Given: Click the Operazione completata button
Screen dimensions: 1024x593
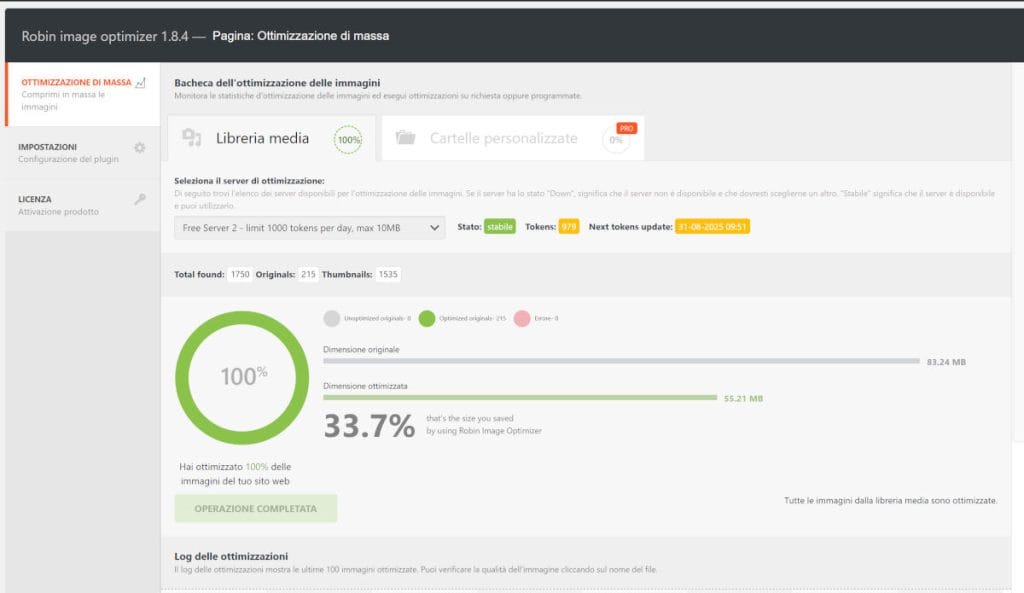Looking at the screenshot, I should 255,509.
